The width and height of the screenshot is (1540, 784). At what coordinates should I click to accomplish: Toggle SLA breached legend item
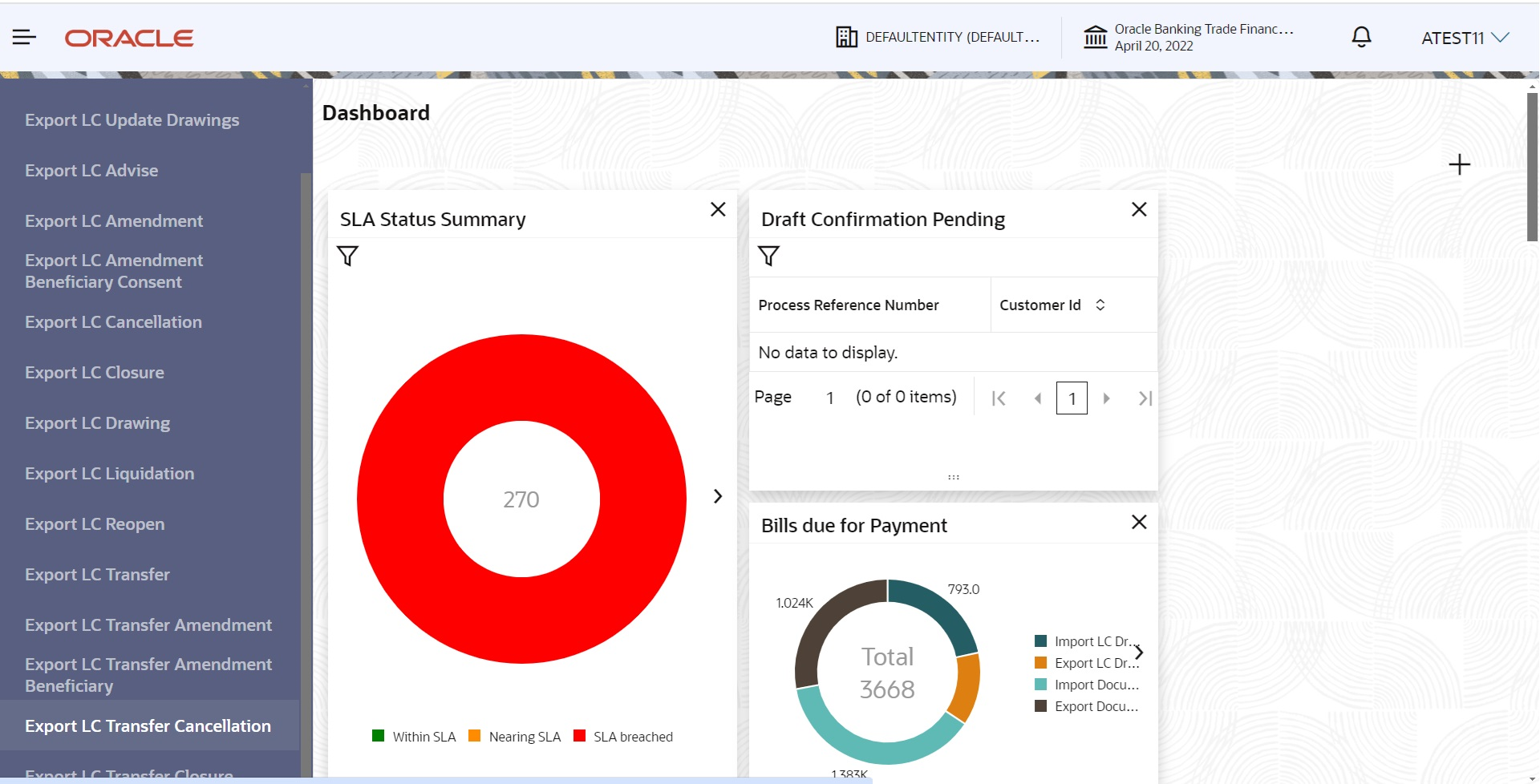pos(623,737)
